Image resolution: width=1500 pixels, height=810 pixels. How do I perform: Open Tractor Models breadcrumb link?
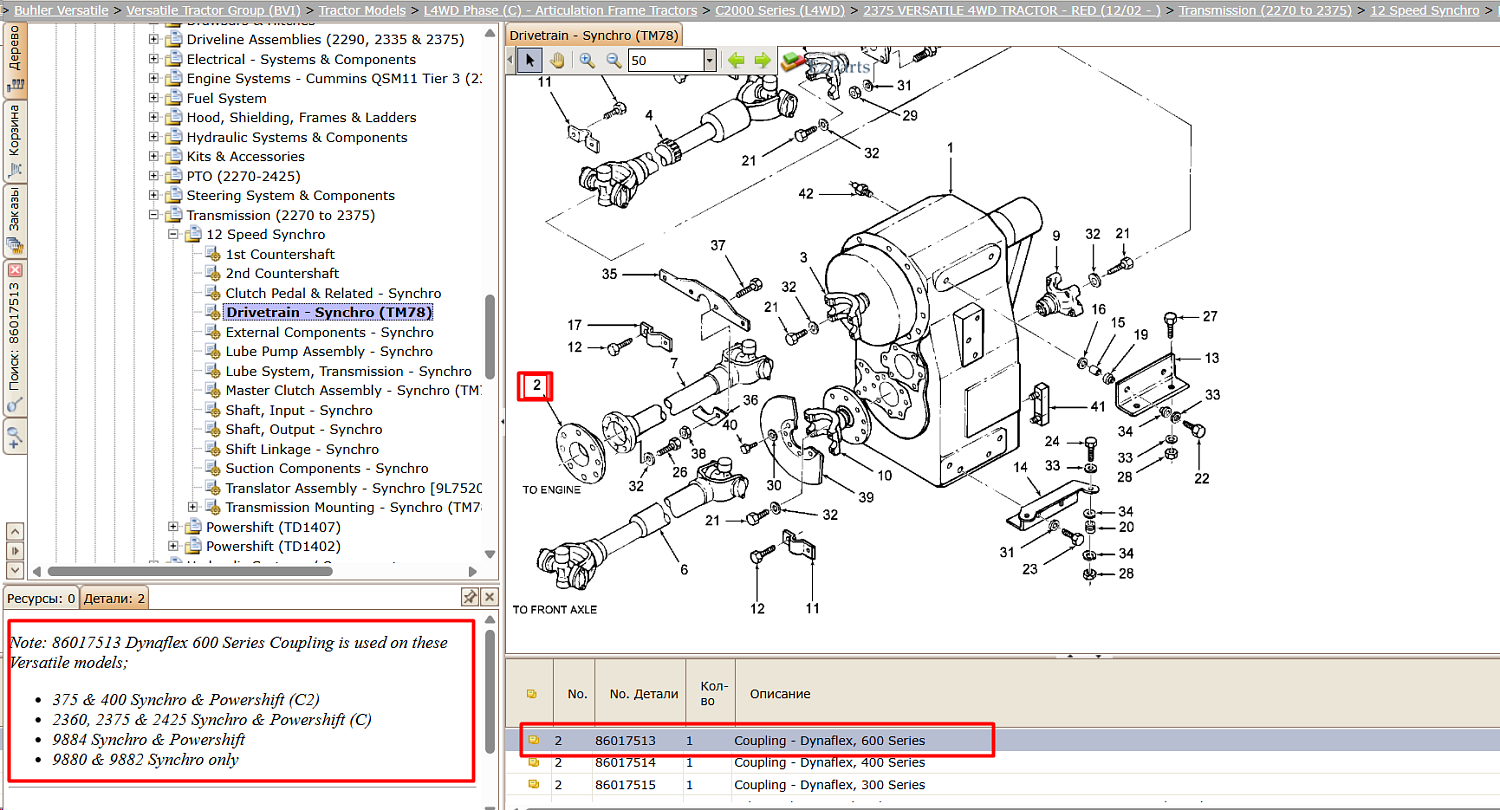pos(363,10)
